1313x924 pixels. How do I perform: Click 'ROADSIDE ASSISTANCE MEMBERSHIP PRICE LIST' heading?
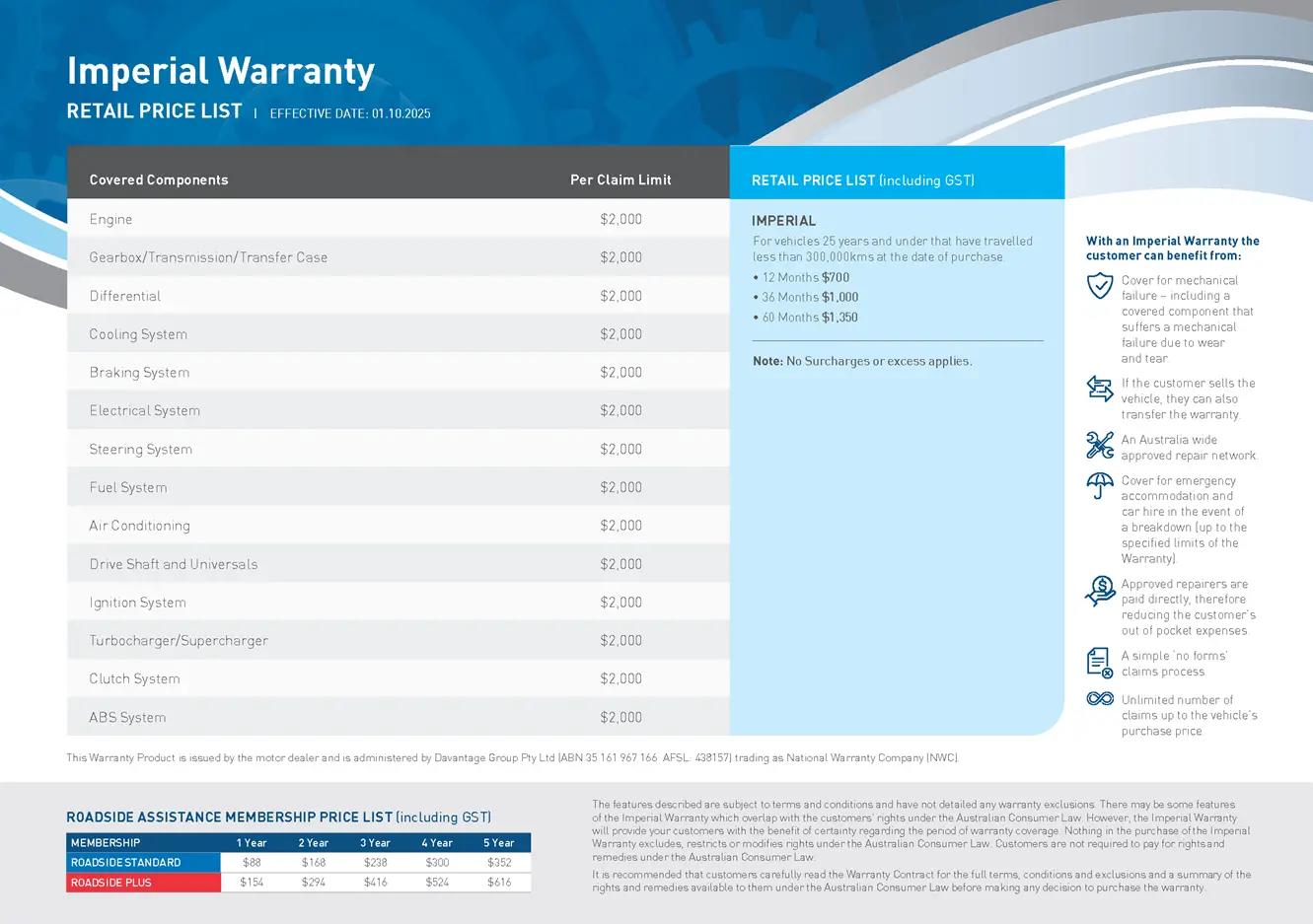coord(278,817)
